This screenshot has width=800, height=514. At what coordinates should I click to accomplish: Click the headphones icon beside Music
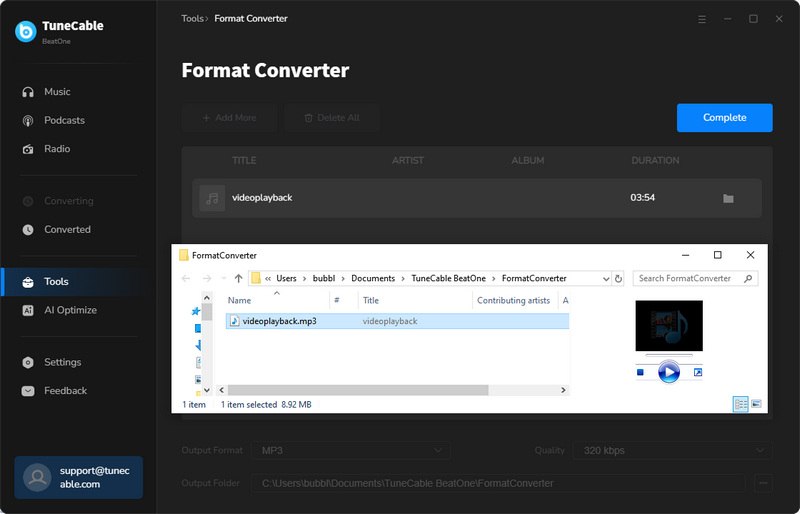click(x=28, y=92)
